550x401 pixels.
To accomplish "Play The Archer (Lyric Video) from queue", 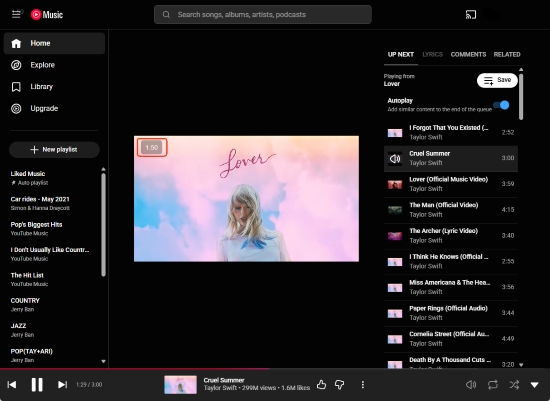I will coord(451,236).
